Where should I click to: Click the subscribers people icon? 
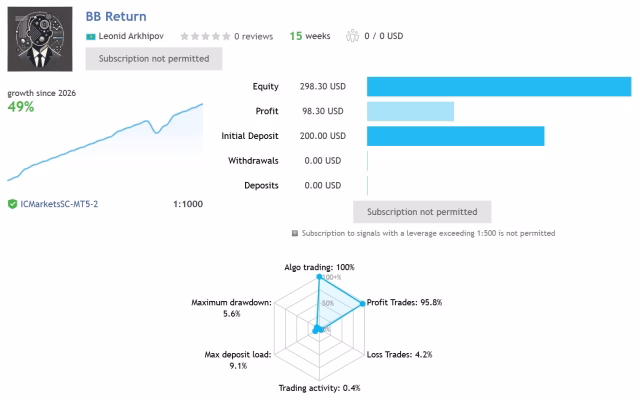(x=352, y=36)
